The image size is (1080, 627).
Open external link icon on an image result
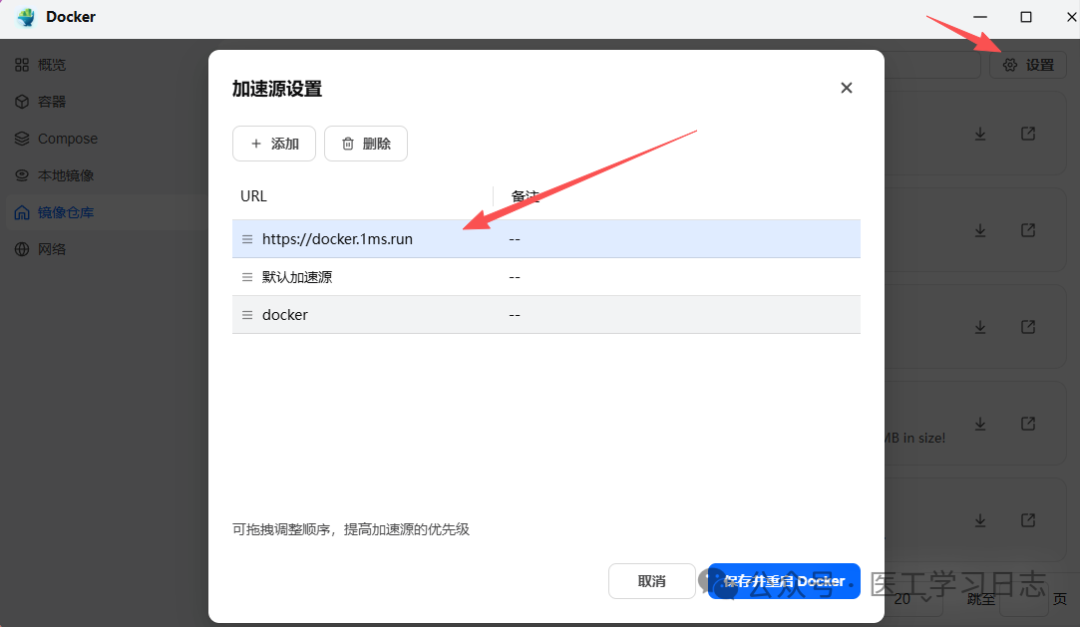1027,133
